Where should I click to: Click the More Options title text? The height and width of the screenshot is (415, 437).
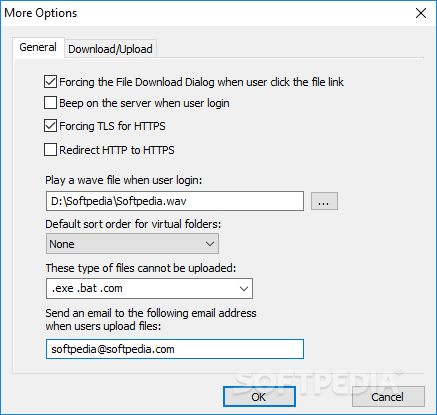pos(40,13)
